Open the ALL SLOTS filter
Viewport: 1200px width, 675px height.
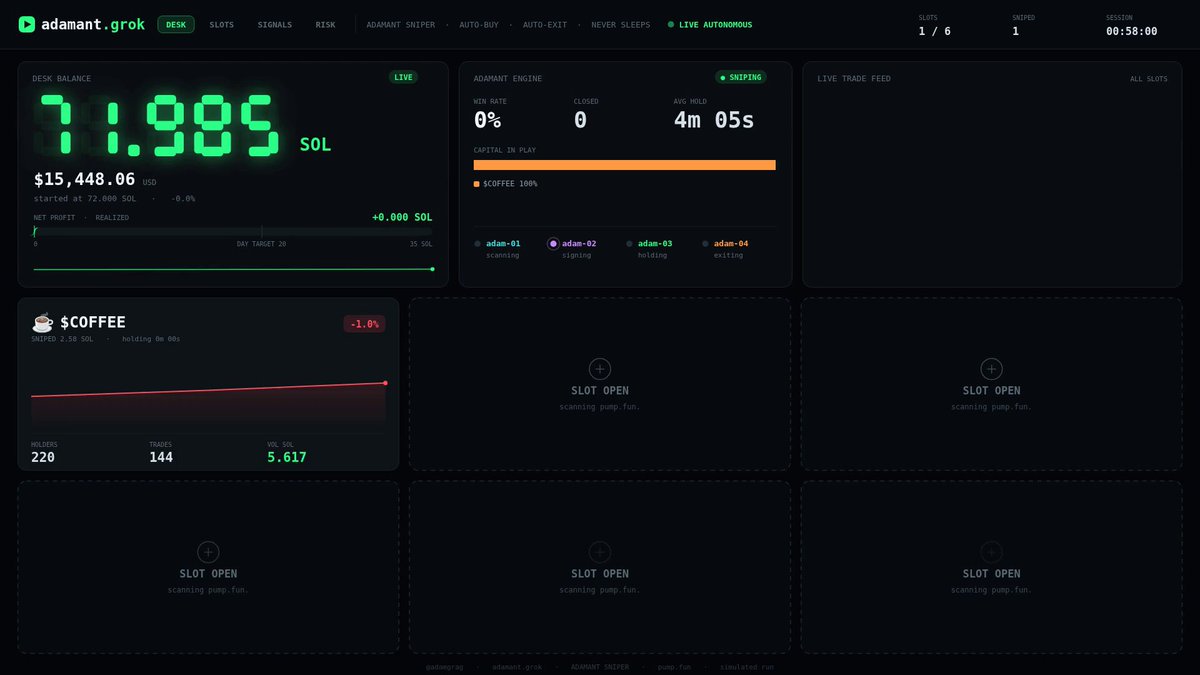pos(1149,79)
